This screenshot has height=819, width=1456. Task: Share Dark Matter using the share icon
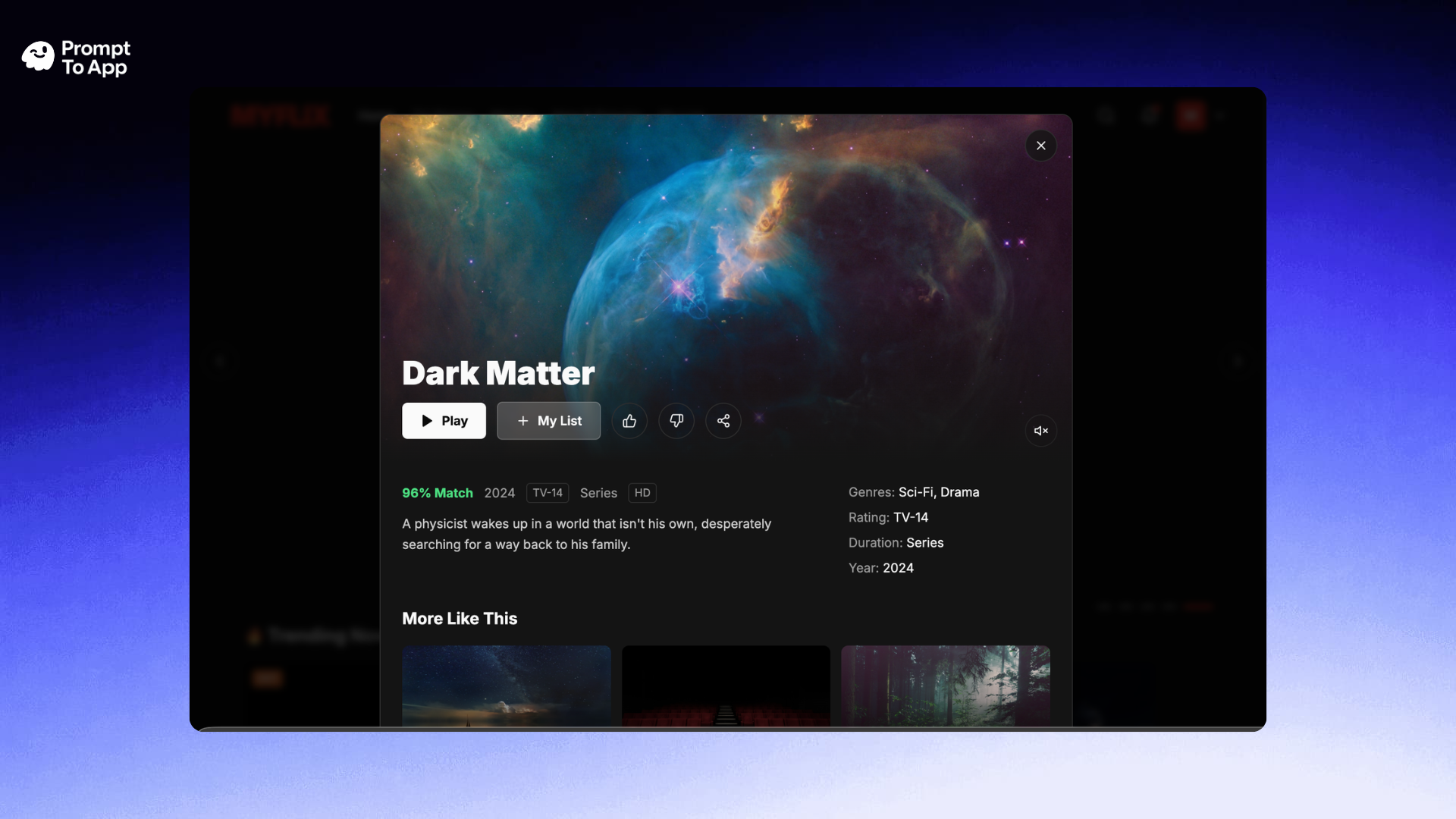tap(723, 421)
